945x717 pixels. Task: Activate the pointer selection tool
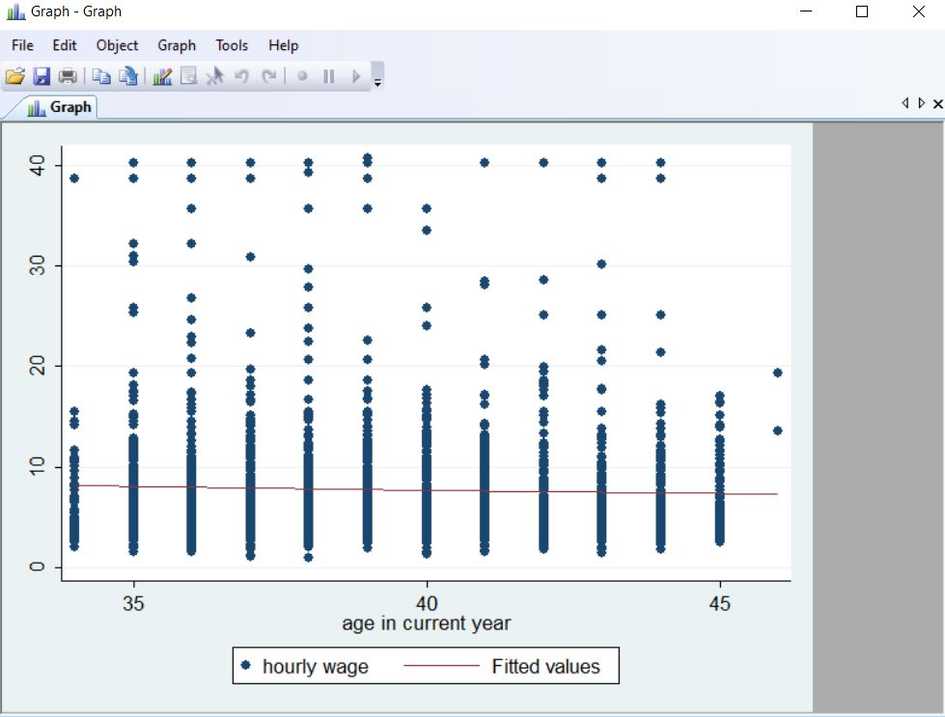pyautogui.click(x=214, y=76)
